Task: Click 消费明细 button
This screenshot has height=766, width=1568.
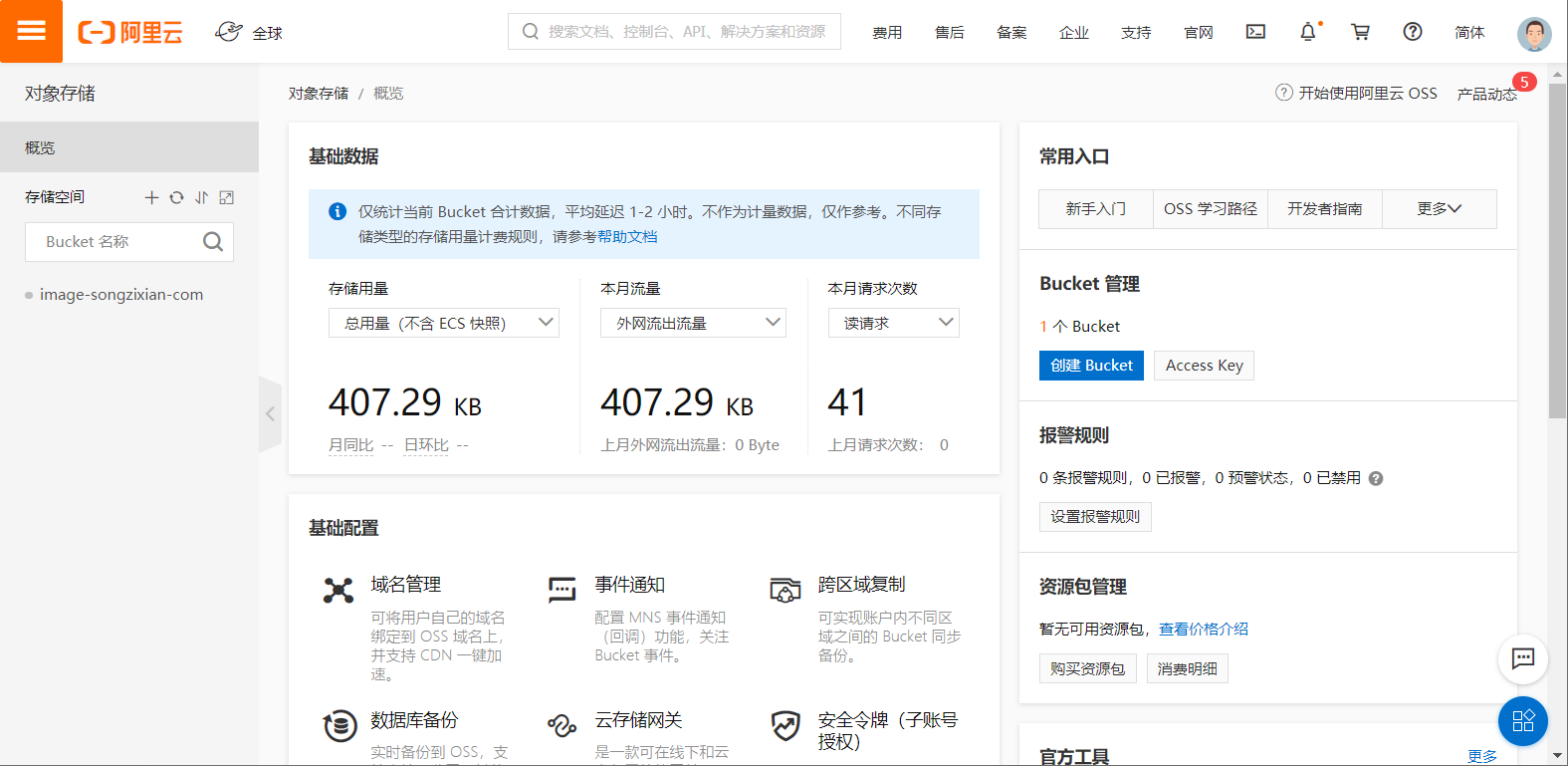Action: point(1188,668)
